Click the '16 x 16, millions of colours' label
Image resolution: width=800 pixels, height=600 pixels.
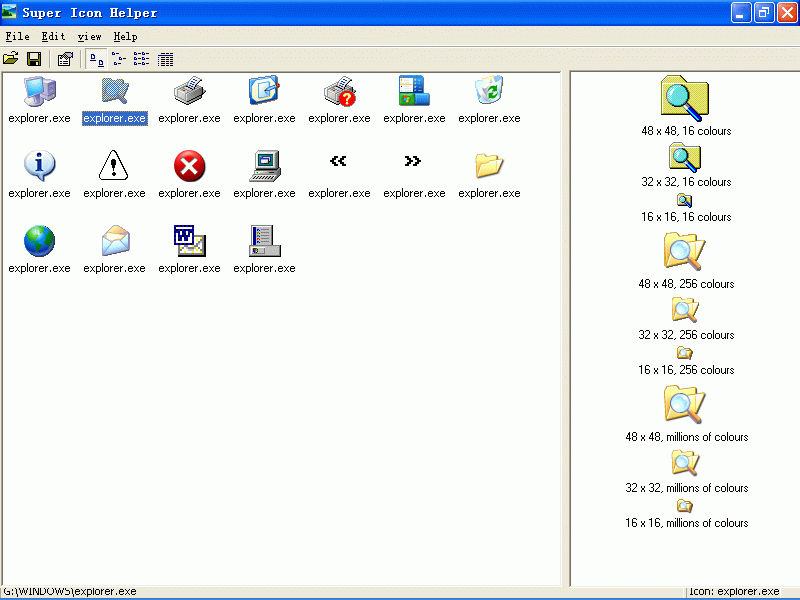687,523
